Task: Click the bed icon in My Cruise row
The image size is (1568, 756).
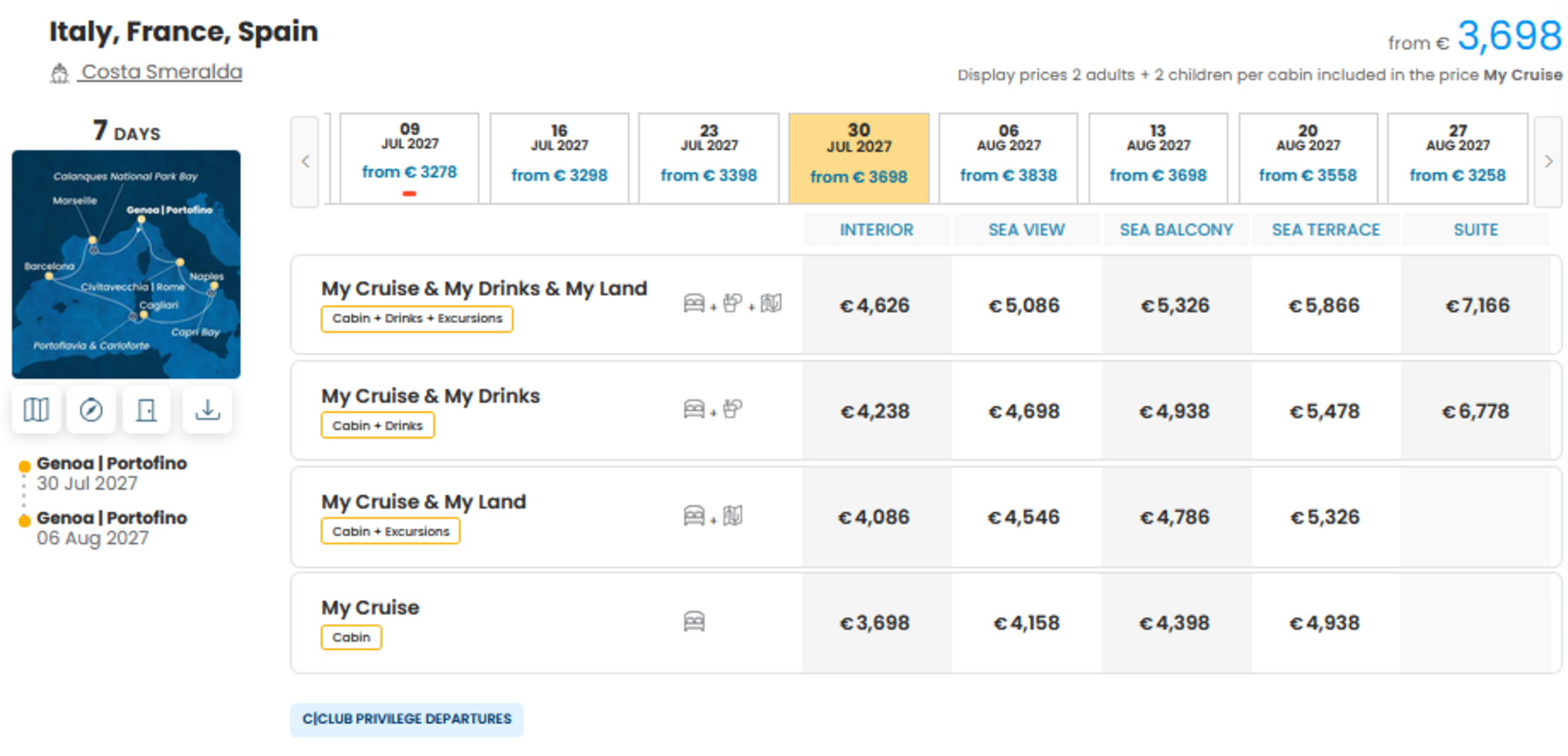Action: tap(694, 621)
